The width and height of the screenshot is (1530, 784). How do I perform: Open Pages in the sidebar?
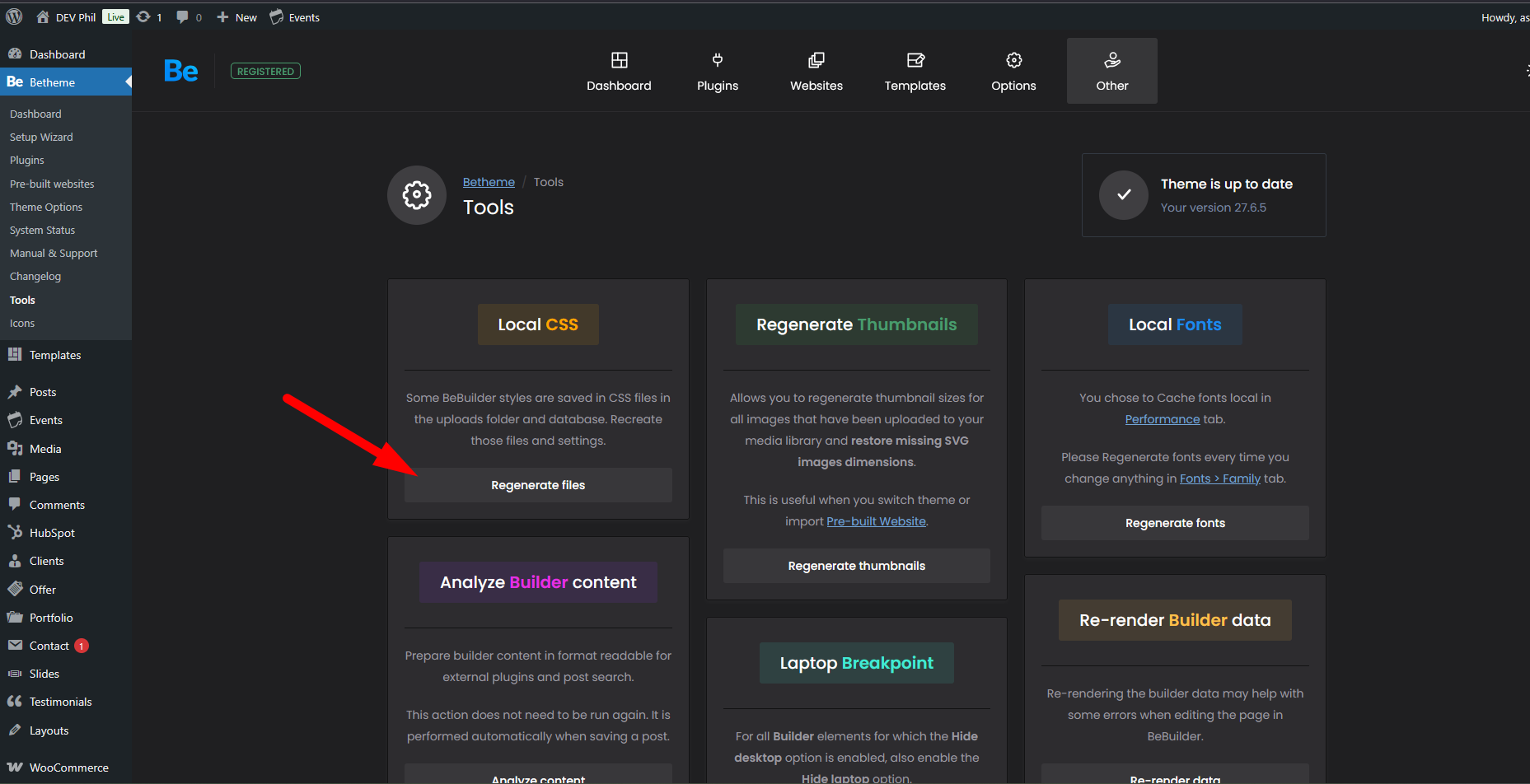(x=66, y=477)
